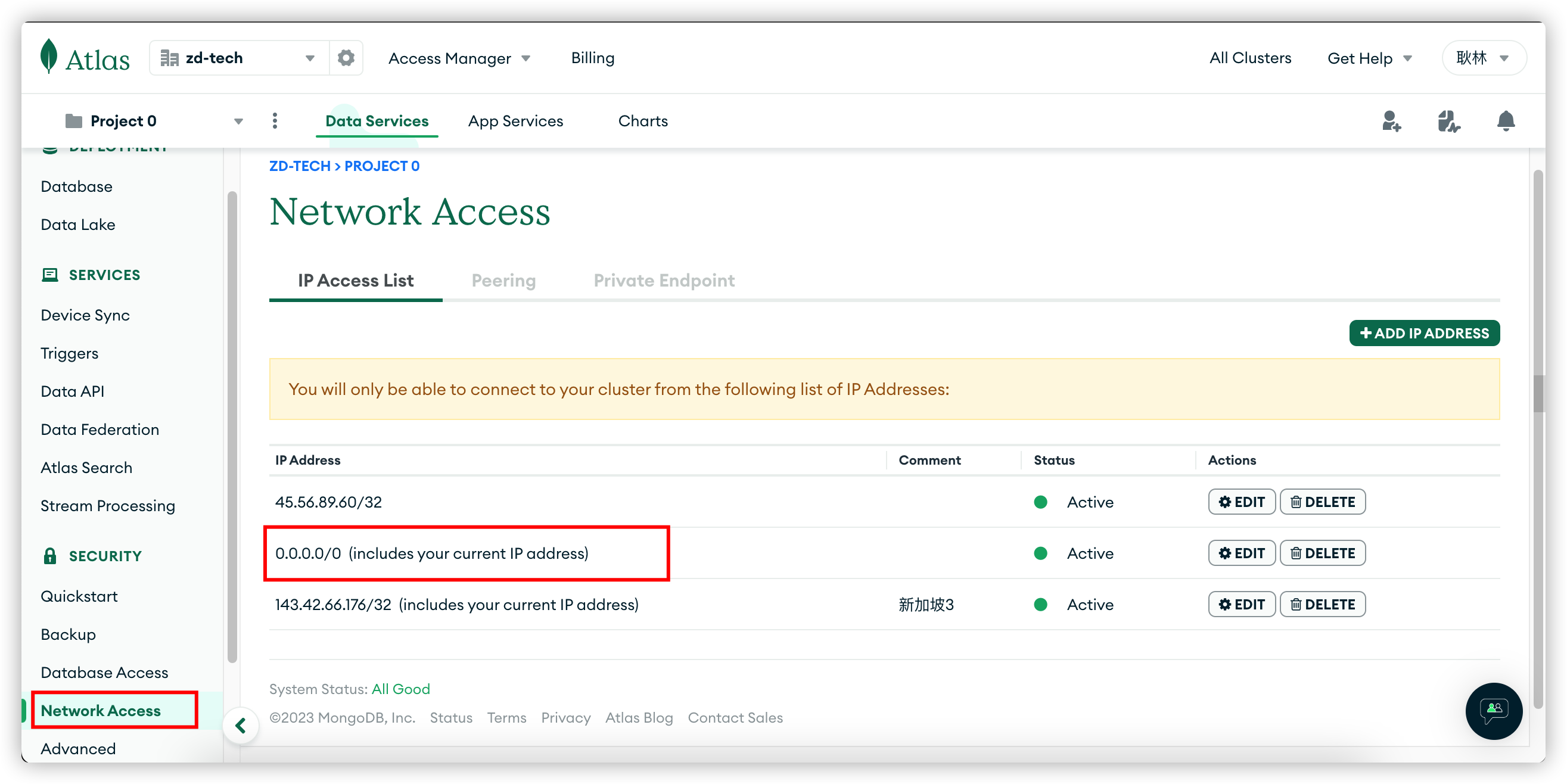
Task: Click the main page vertical scrollbar
Action: point(1538,394)
